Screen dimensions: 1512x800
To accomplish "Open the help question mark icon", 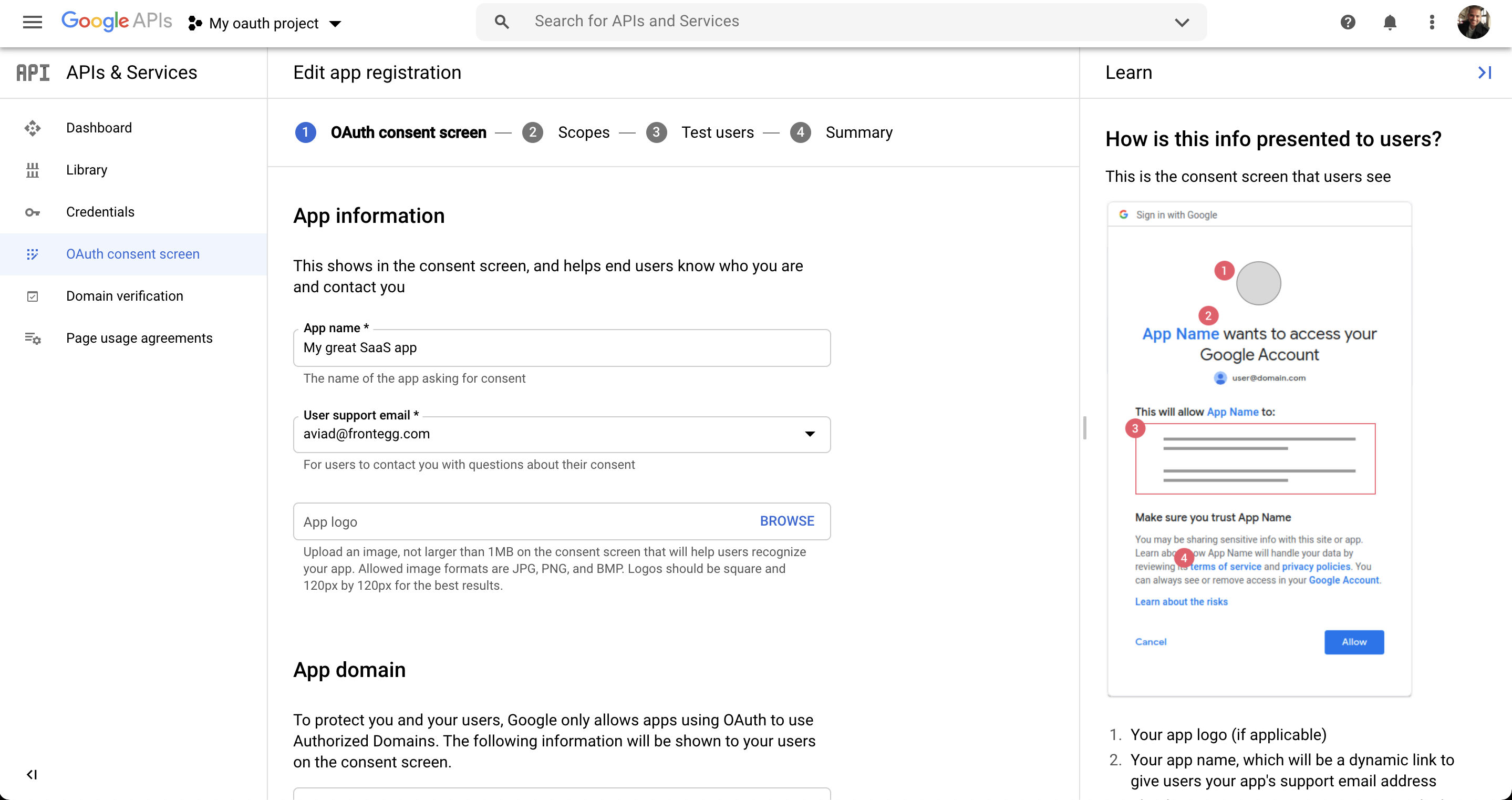I will click(x=1348, y=22).
